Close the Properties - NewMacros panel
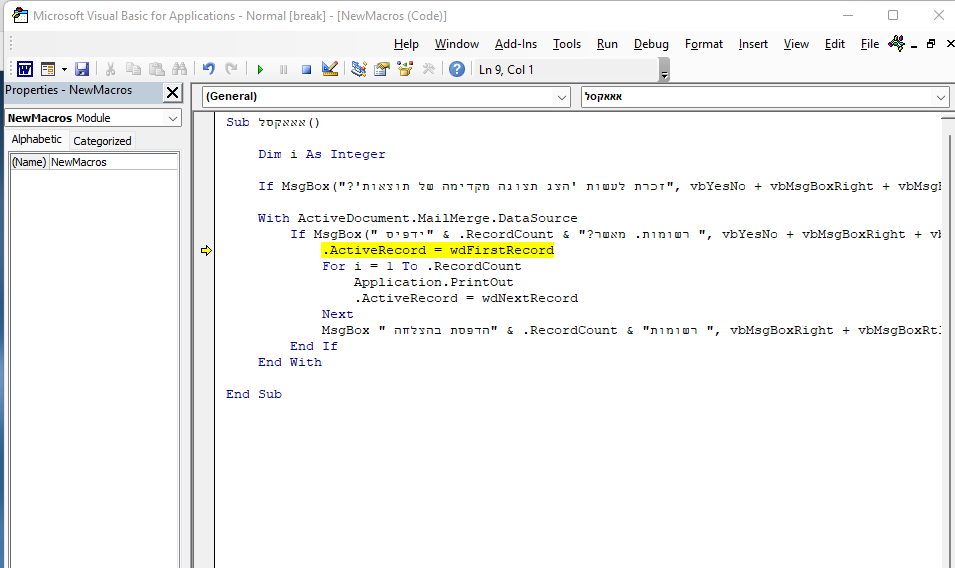Image resolution: width=955 pixels, height=568 pixels. tap(172, 93)
